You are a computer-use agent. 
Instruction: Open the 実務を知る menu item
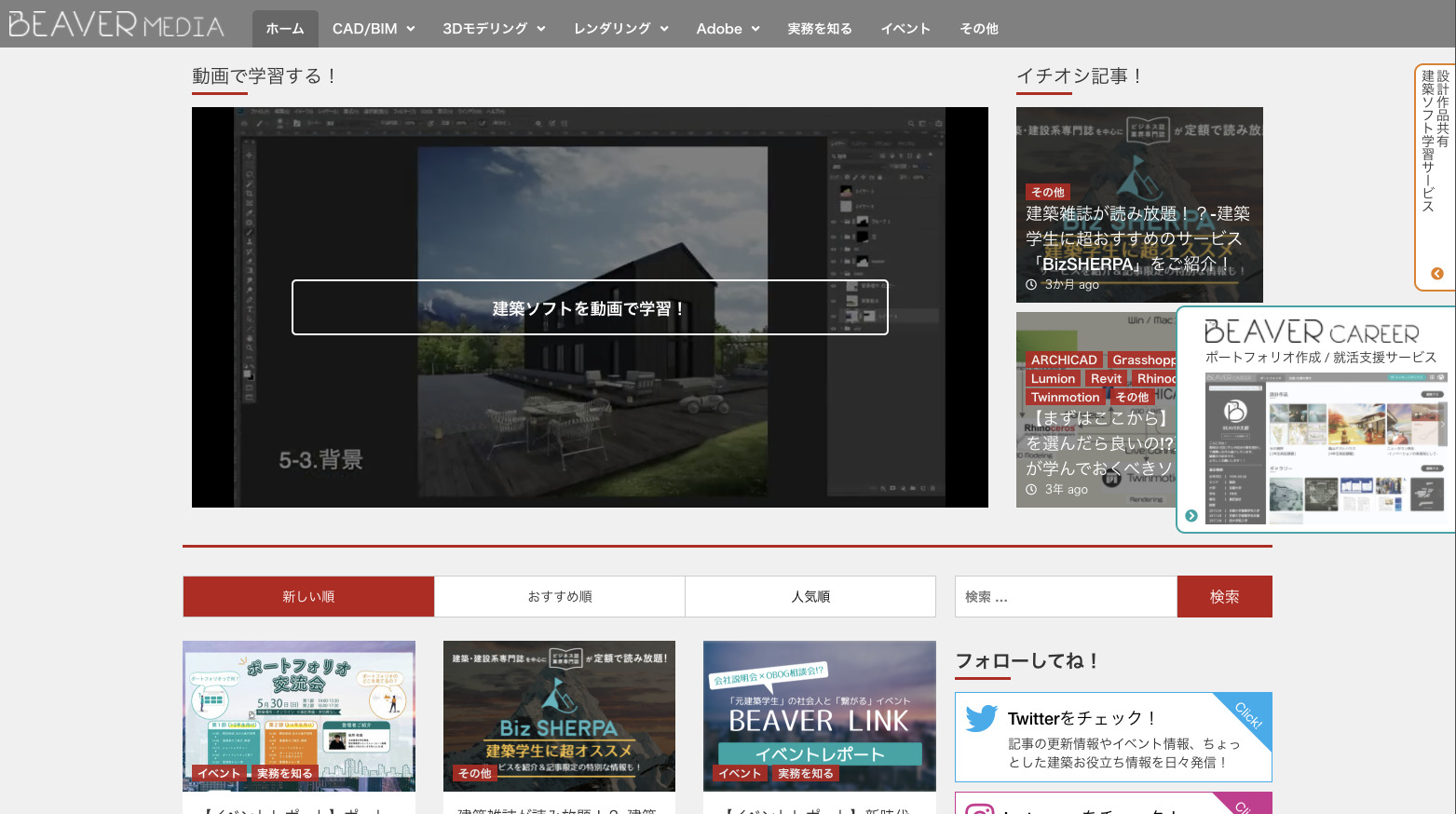820,29
